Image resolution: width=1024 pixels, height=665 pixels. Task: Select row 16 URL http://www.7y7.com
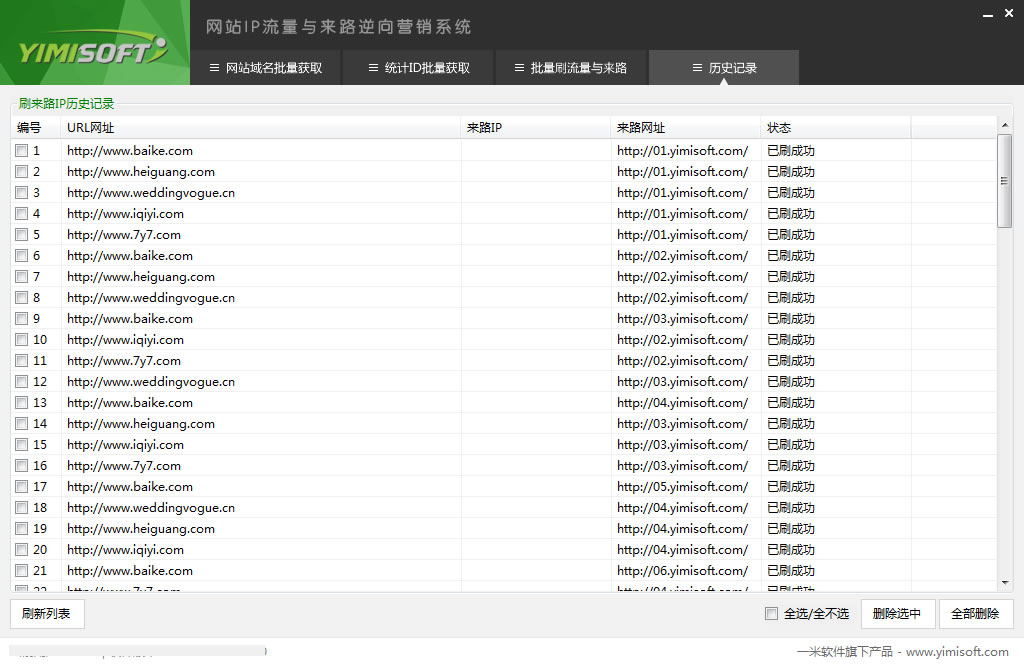point(124,466)
